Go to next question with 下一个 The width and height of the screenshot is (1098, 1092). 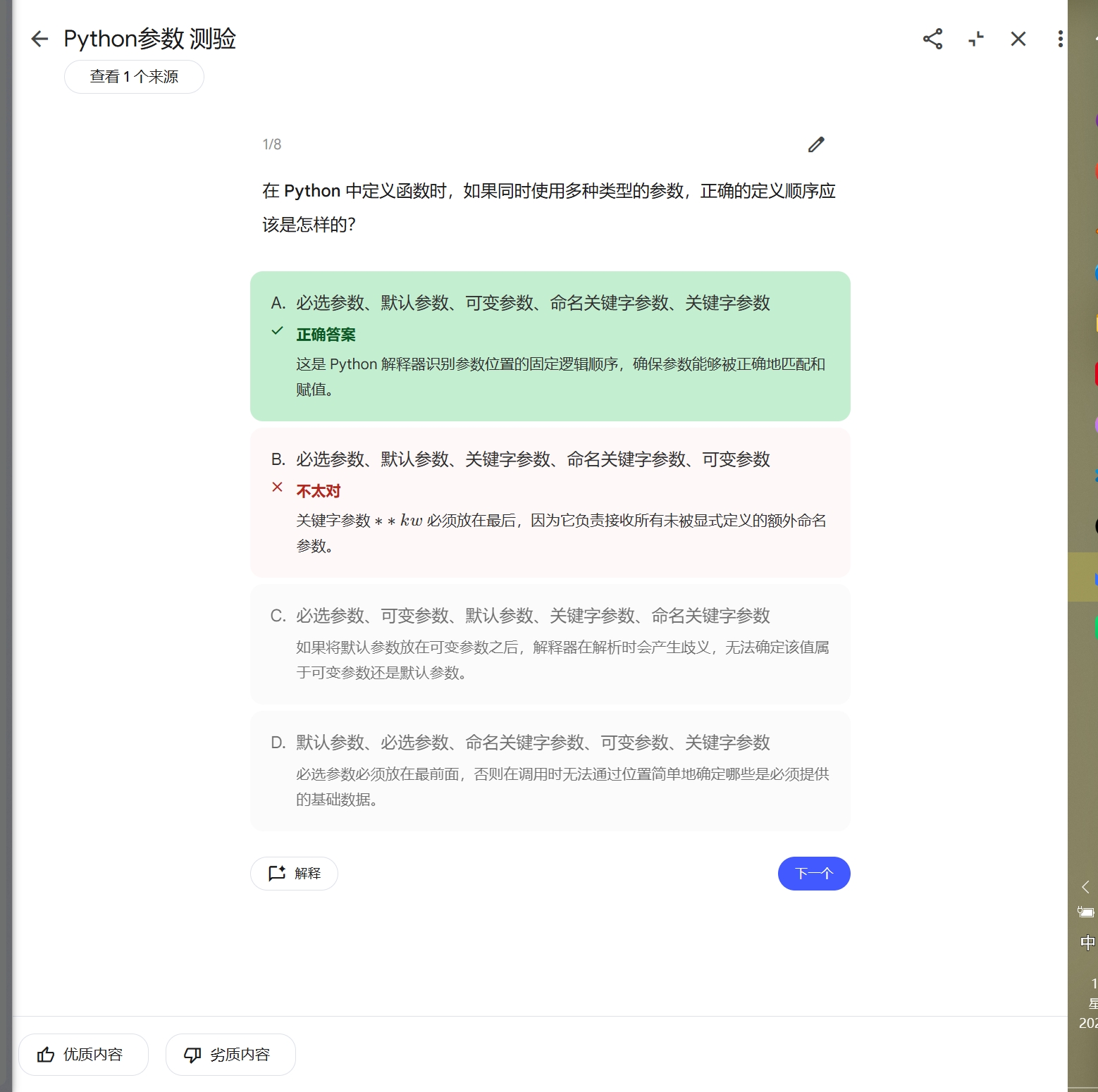tap(814, 874)
